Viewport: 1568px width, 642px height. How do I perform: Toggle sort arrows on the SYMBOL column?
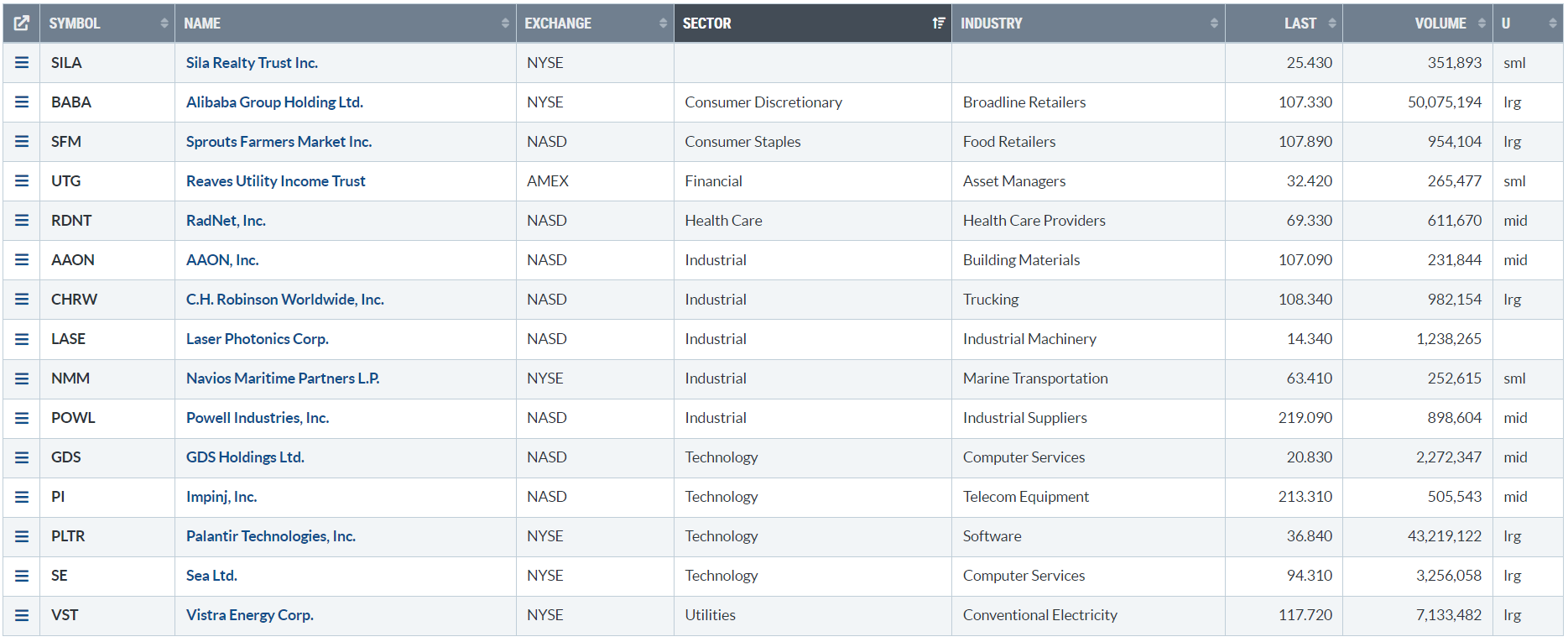[164, 23]
